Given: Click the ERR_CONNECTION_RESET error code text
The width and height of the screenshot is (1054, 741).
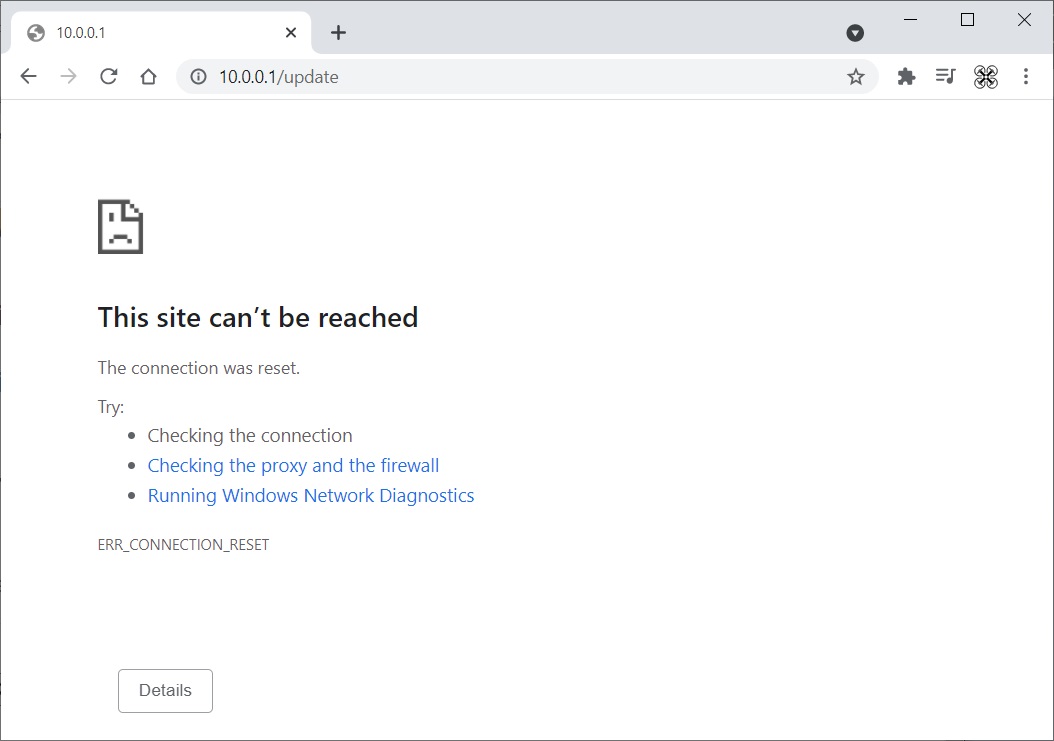Looking at the screenshot, I should tap(184, 545).
